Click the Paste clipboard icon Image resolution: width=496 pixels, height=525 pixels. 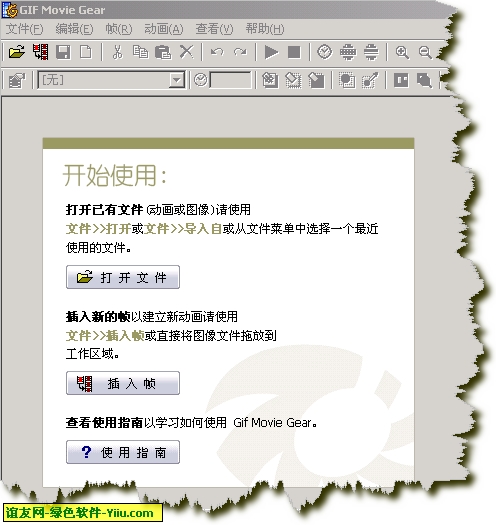[163, 52]
